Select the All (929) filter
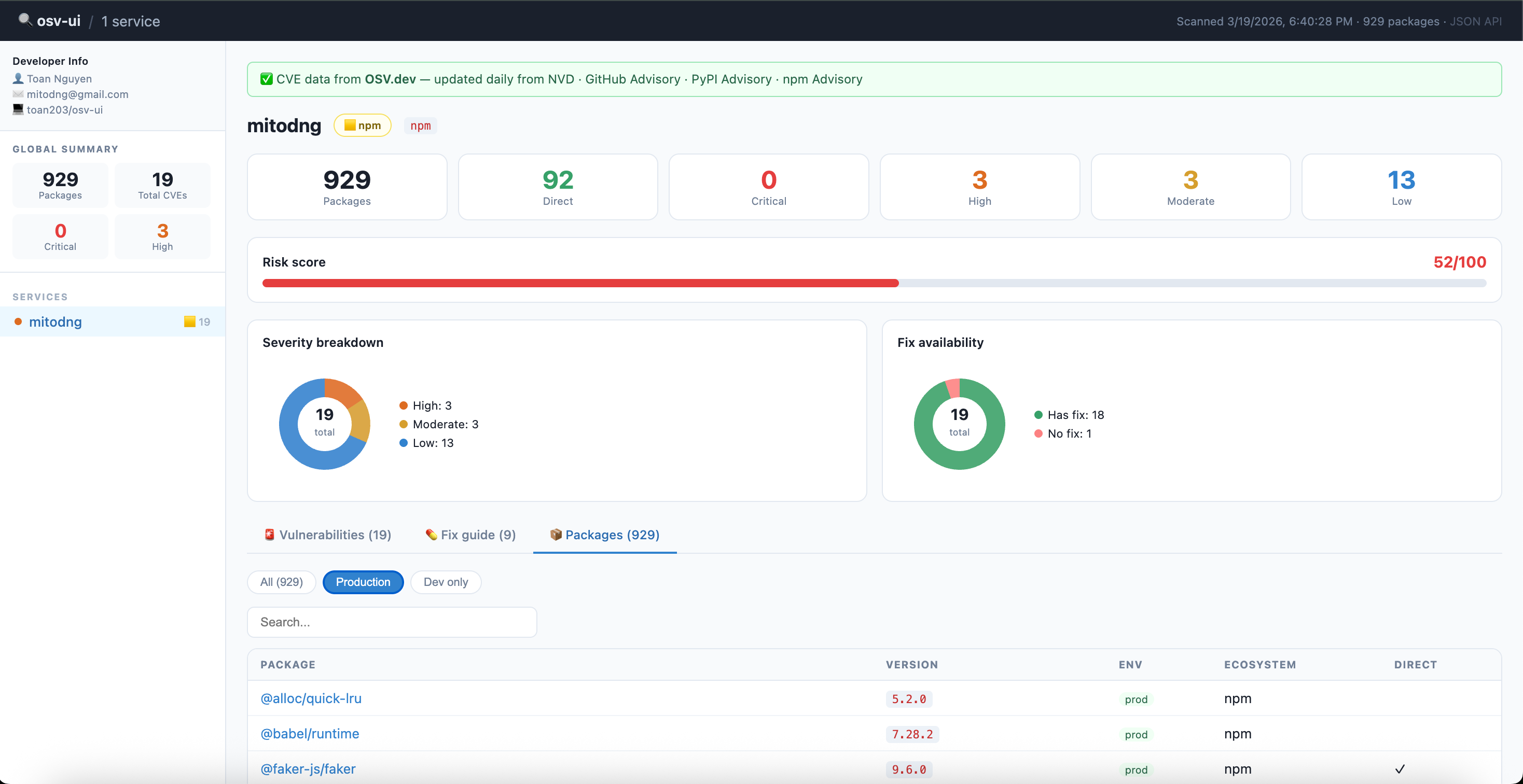 pos(282,582)
